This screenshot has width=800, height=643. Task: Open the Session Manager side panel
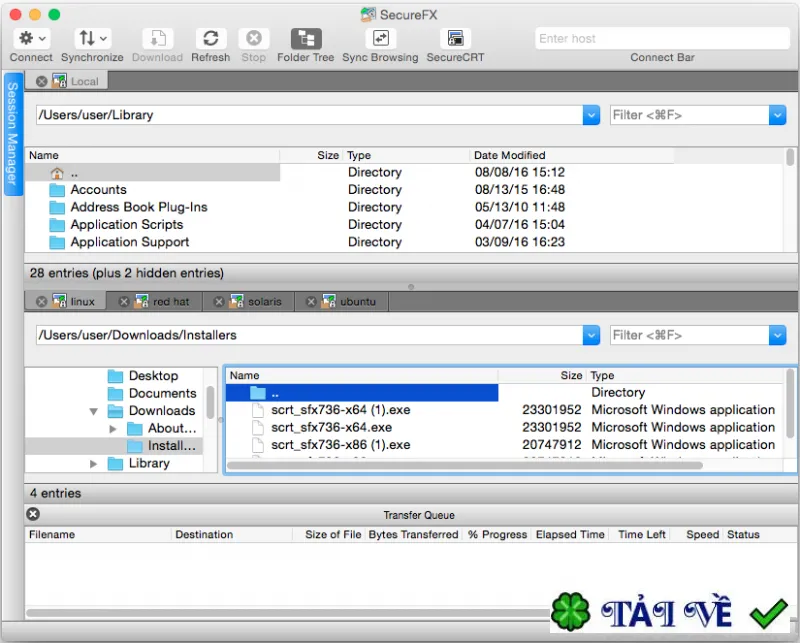12,134
